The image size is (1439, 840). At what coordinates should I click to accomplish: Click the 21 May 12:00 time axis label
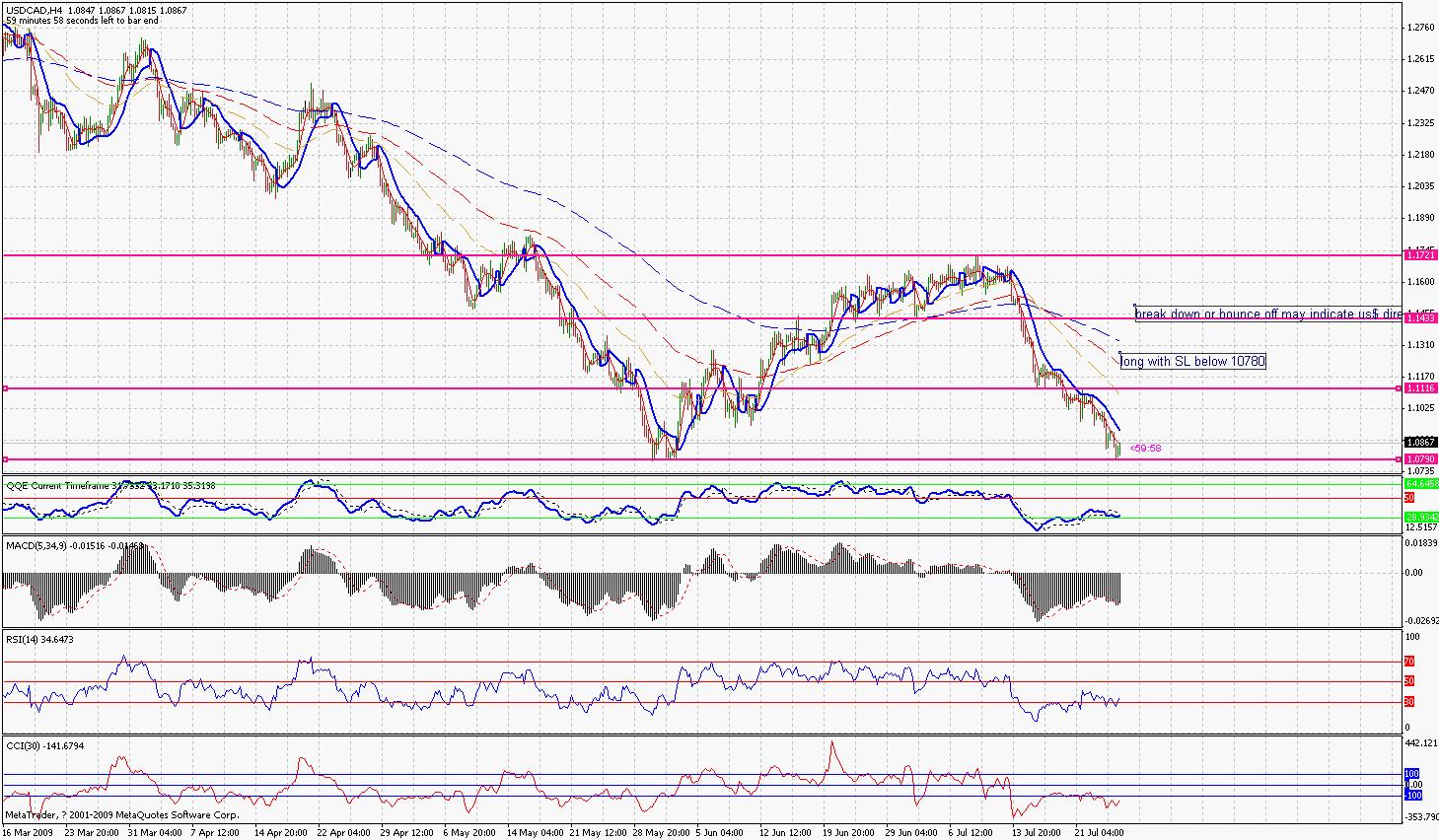(599, 833)
